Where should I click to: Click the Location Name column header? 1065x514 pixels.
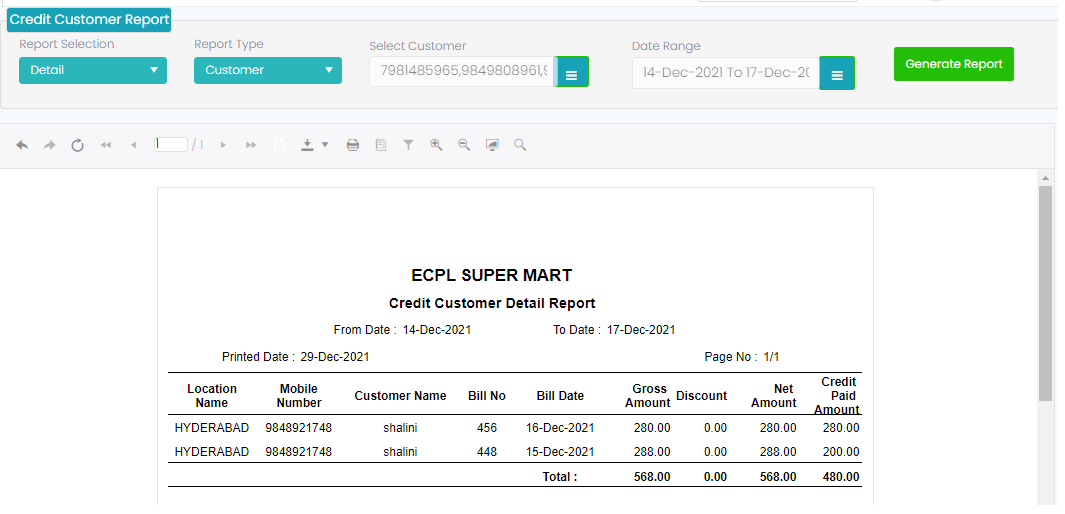[x=212, y=396]
